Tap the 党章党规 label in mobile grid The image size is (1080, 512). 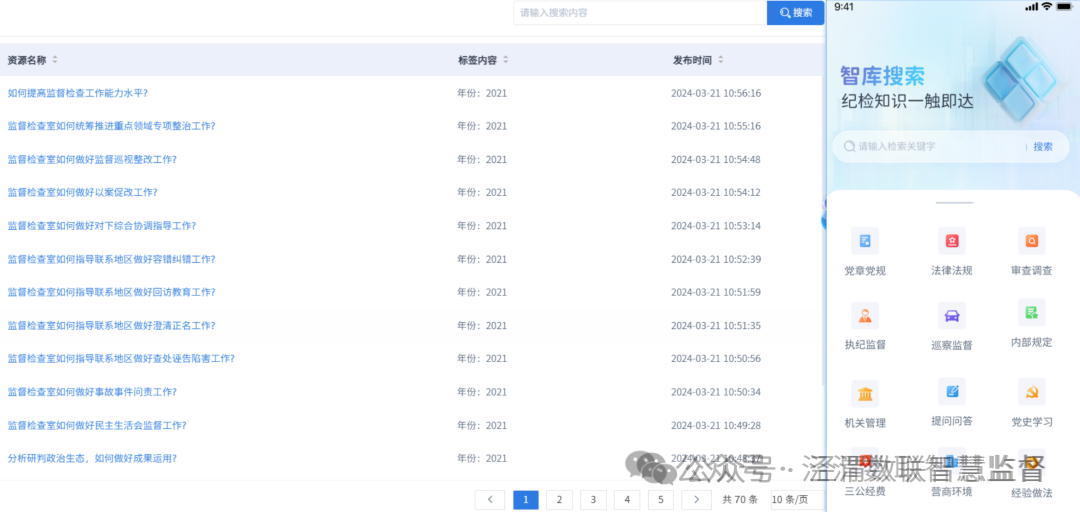865,271
